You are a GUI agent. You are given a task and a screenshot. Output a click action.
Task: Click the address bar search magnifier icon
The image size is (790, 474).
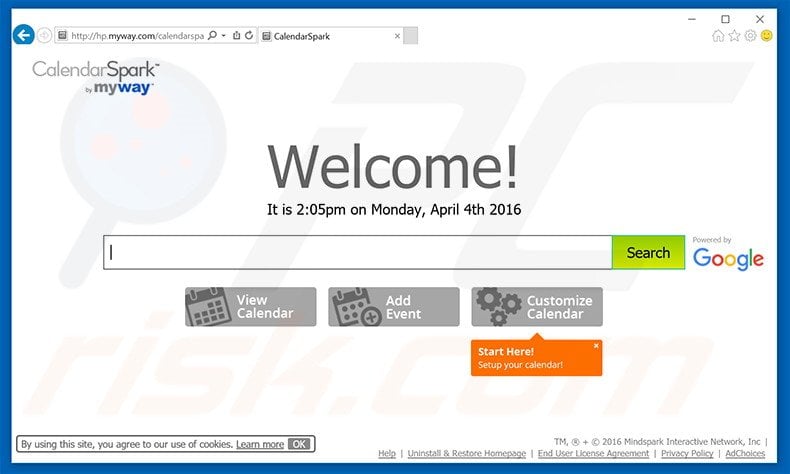[x=213, y=35]
